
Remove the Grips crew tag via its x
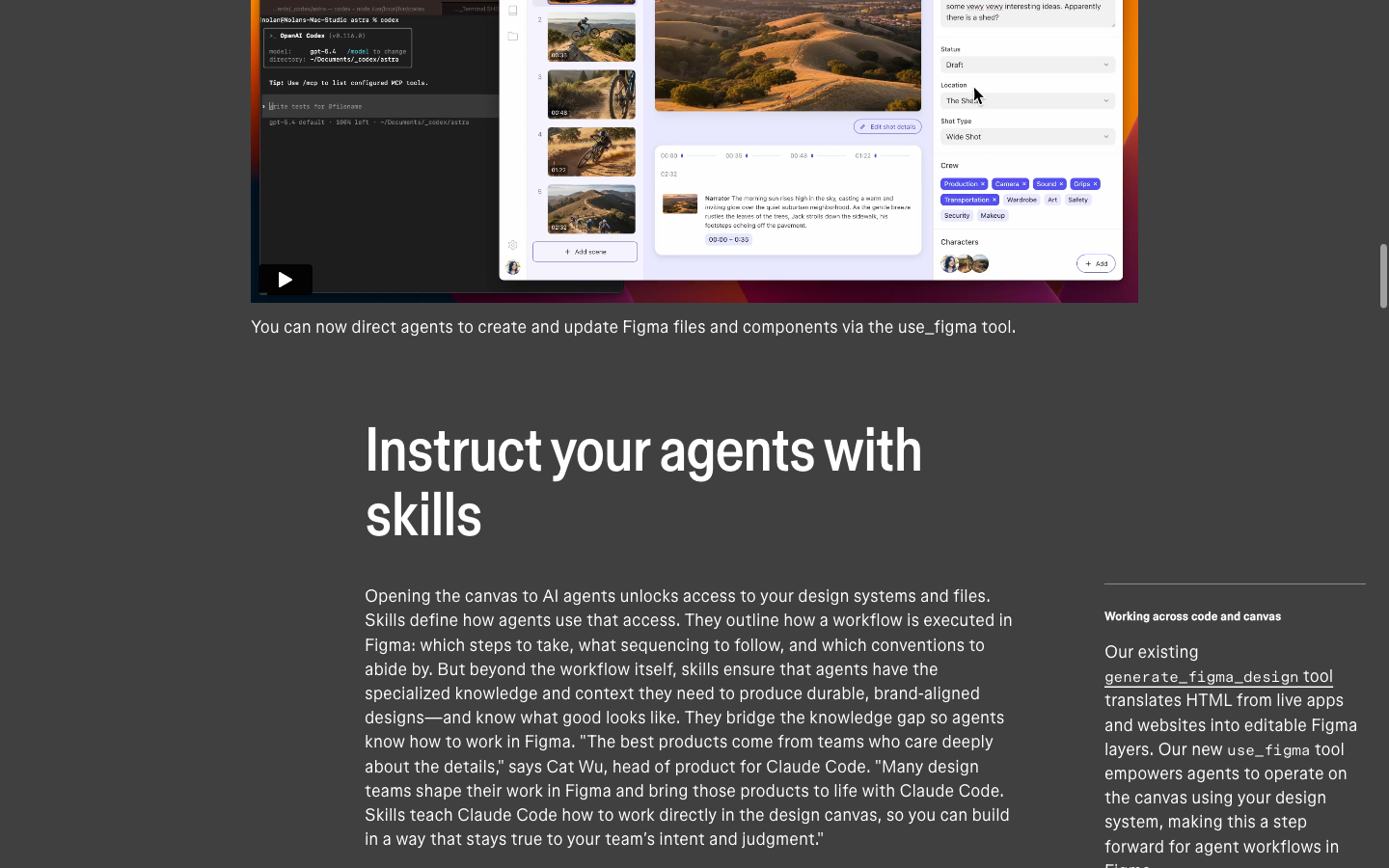point(1095,184)
